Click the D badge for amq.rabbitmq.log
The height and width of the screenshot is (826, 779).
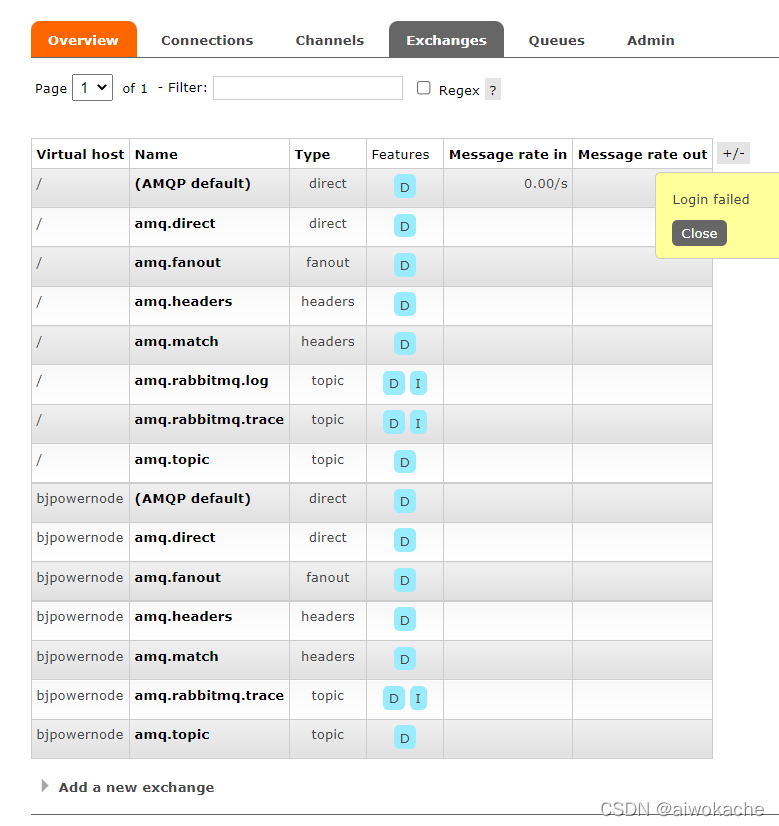[x=394, y=383]
